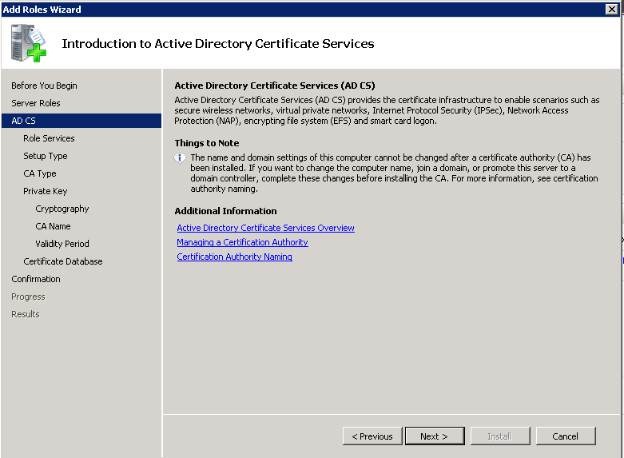Select Before You Begin in sidebar

tap(44, 86)
